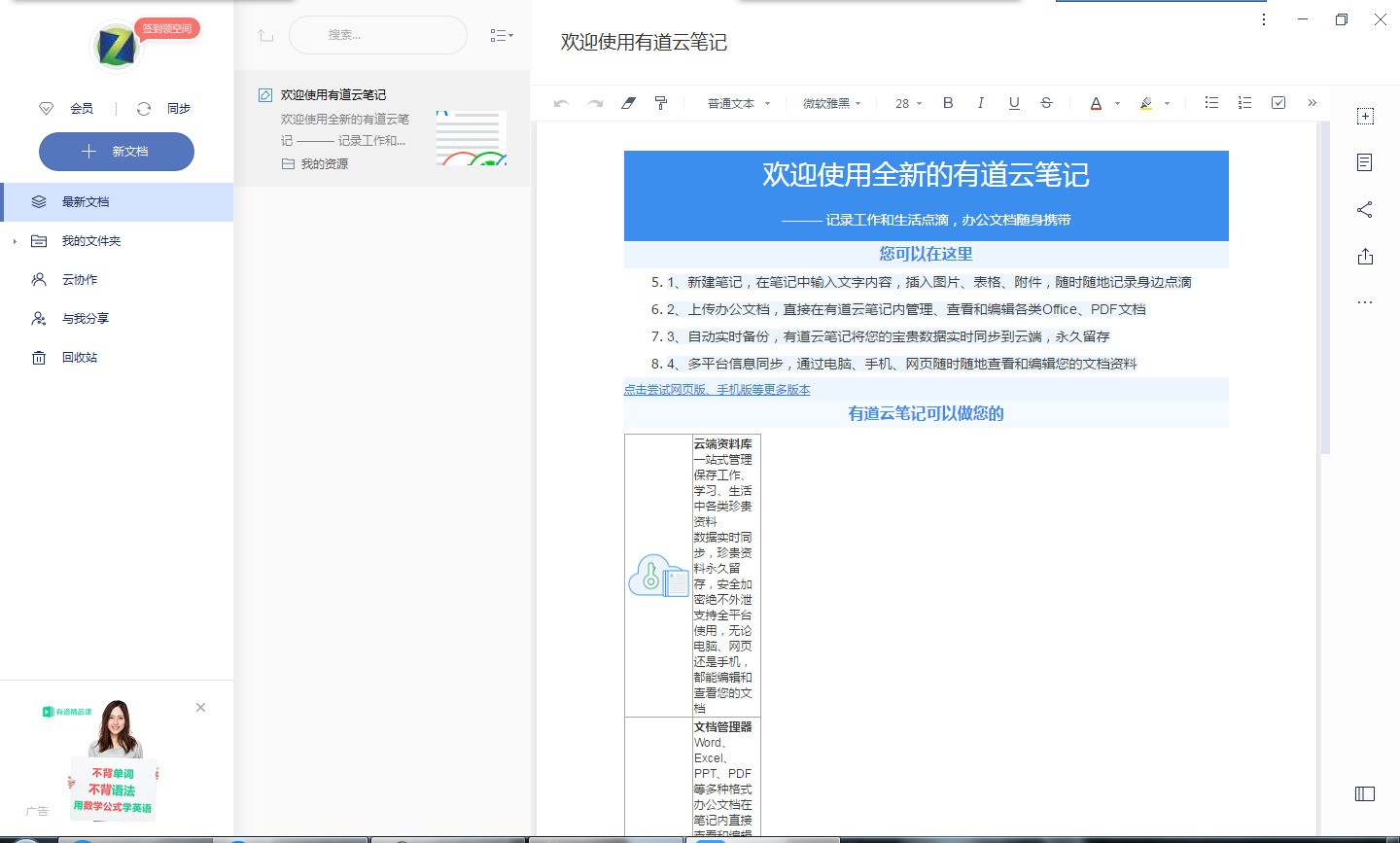
Task: Toggle underline formatting
Action: tap(1014, 102)
